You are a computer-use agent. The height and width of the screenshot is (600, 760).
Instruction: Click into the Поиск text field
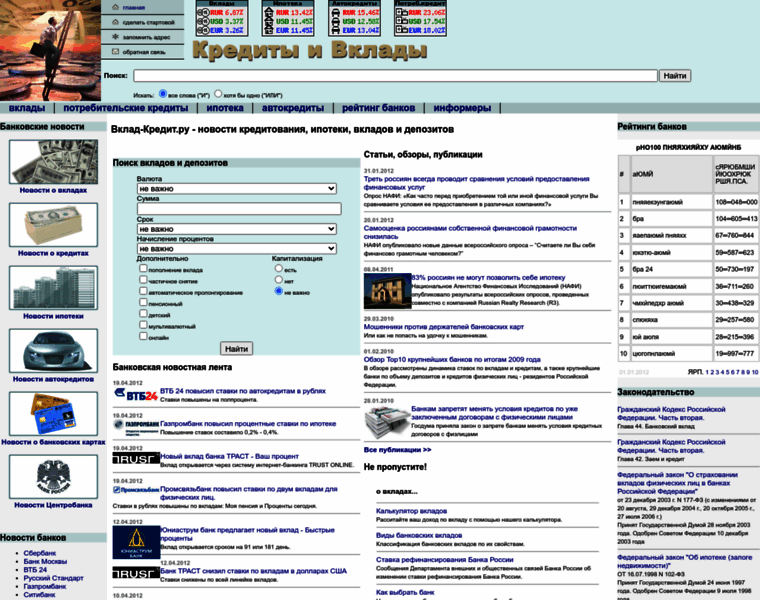point(396,76)
